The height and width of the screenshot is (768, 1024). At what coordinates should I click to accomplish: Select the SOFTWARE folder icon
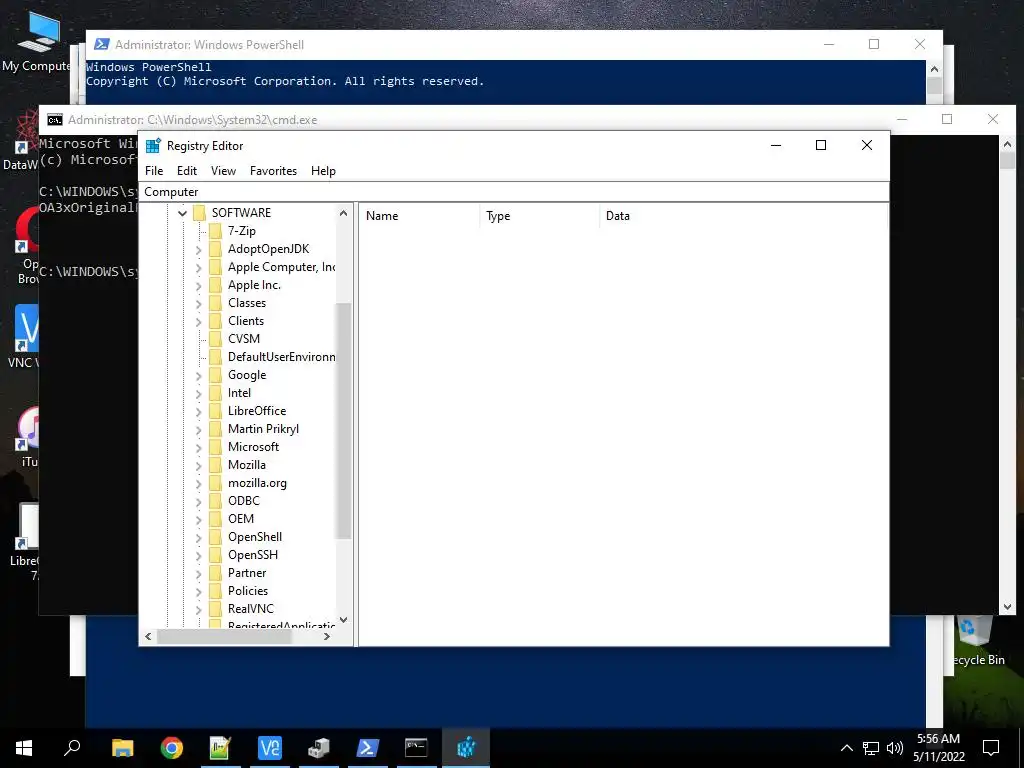(x=200, y=213)
